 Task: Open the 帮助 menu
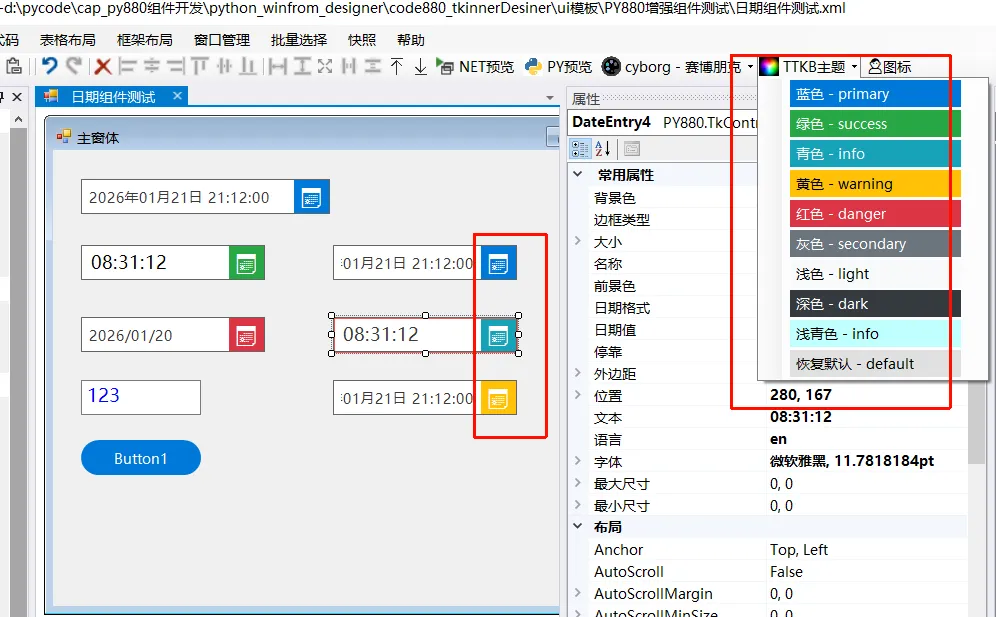point(411,40)
